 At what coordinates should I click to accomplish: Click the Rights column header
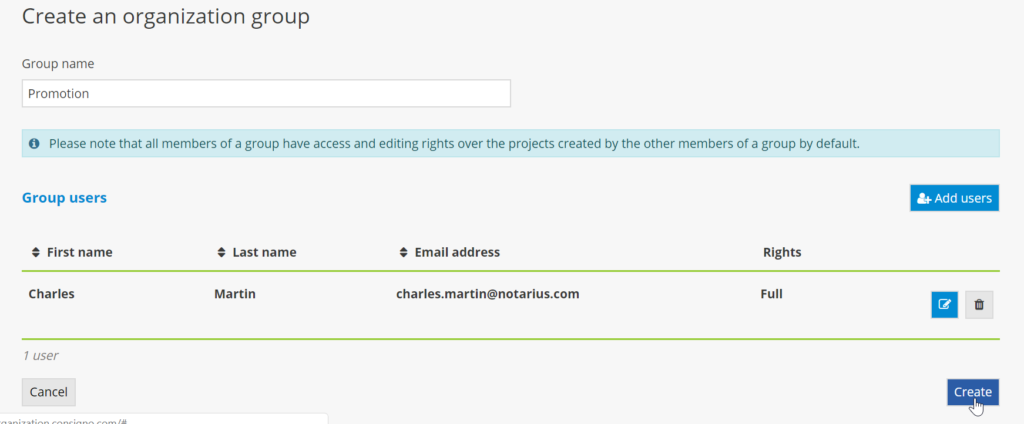(782, 252)
